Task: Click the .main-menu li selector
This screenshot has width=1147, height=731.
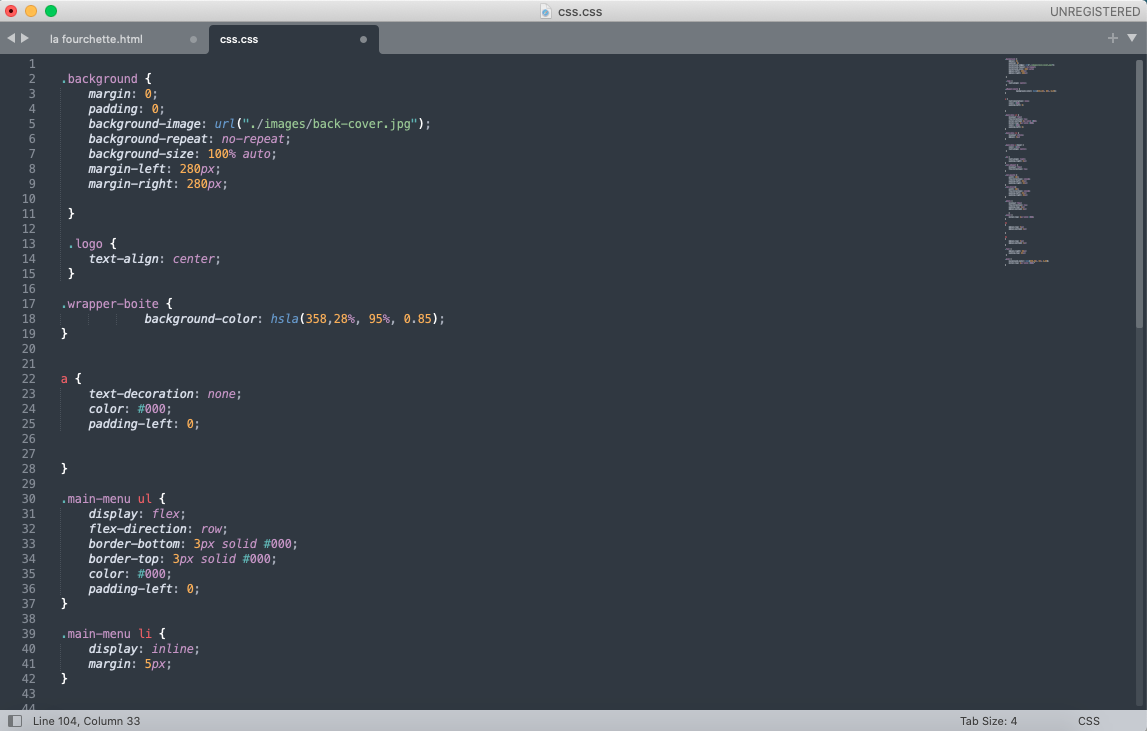Action: click(x=106, y=634)
